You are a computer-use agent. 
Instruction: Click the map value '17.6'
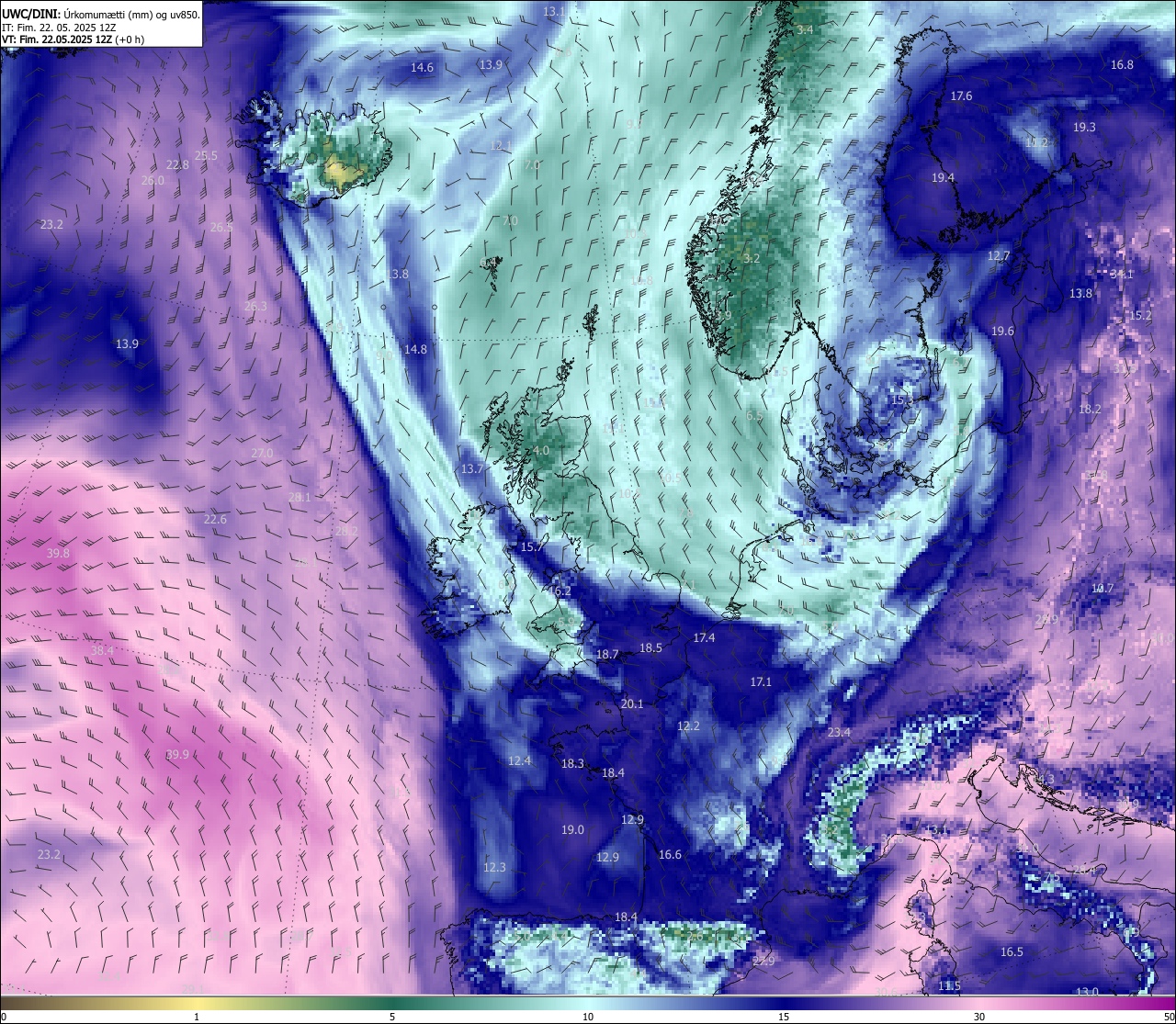(x=961, y=96)
